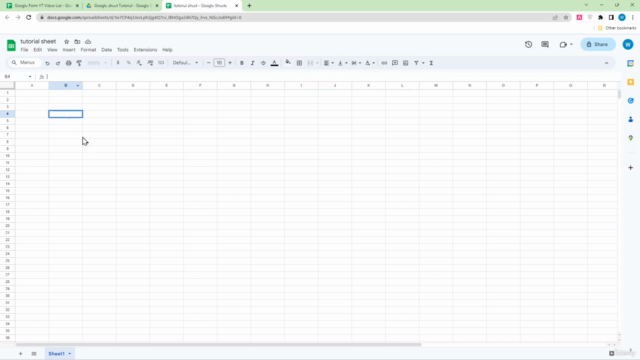The image size is (640, 360).
Task: Click the Menus search box
Action: (24, 62)
